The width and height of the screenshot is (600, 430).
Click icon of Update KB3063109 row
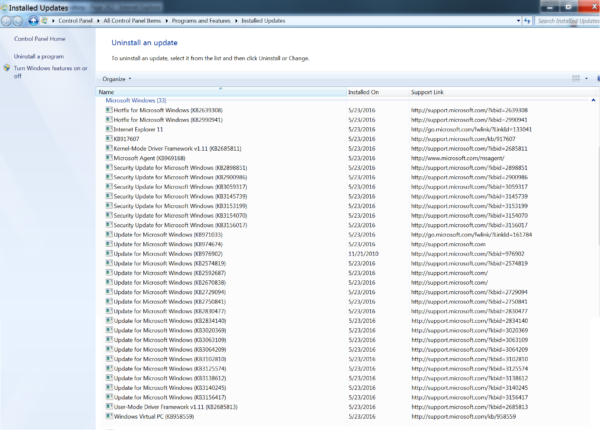[109, 339]
